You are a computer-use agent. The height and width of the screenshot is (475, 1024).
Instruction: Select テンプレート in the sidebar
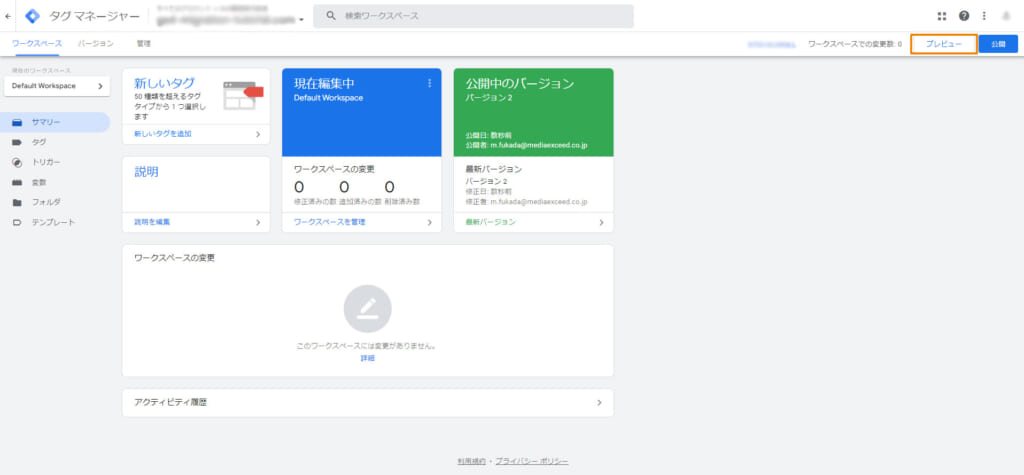(x=55, y=222)
